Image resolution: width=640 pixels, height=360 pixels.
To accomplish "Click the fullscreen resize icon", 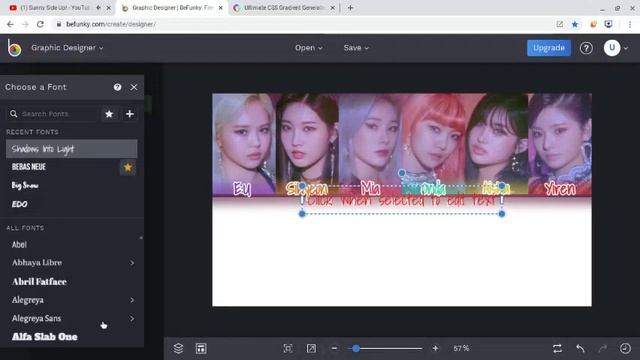I will (311, 348).
